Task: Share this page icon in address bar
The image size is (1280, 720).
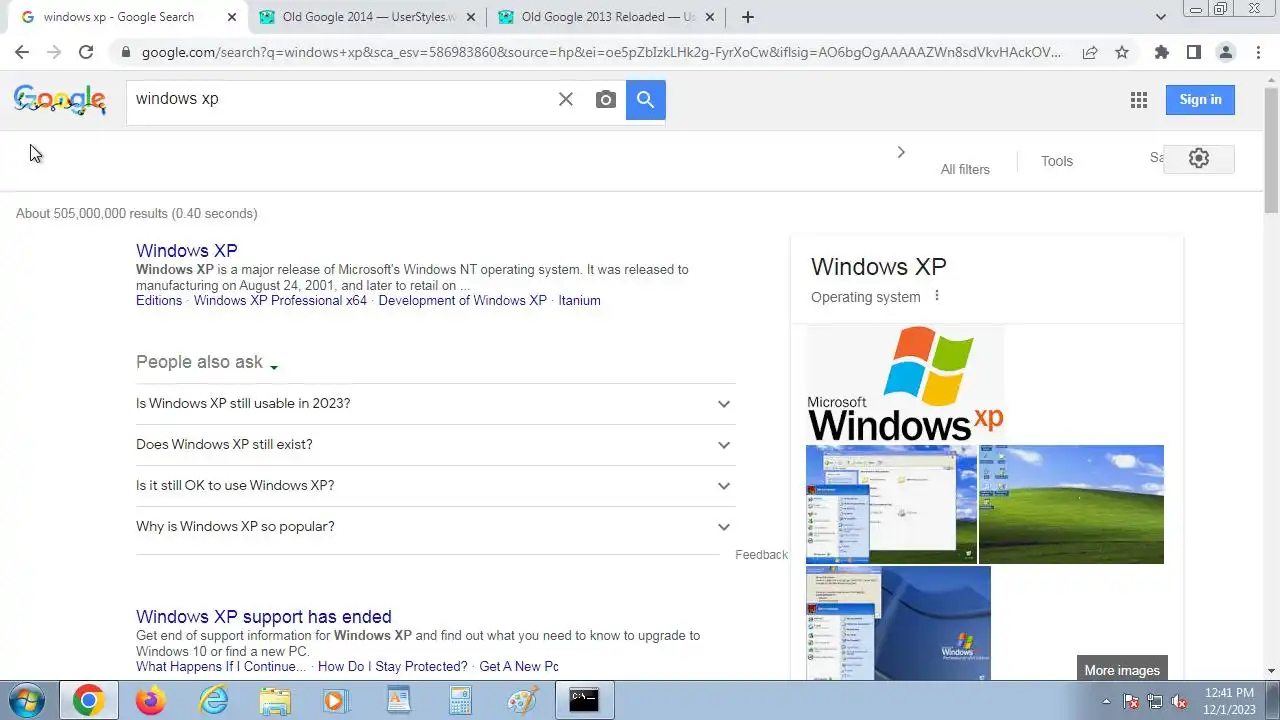Action: pos(1090,52)
